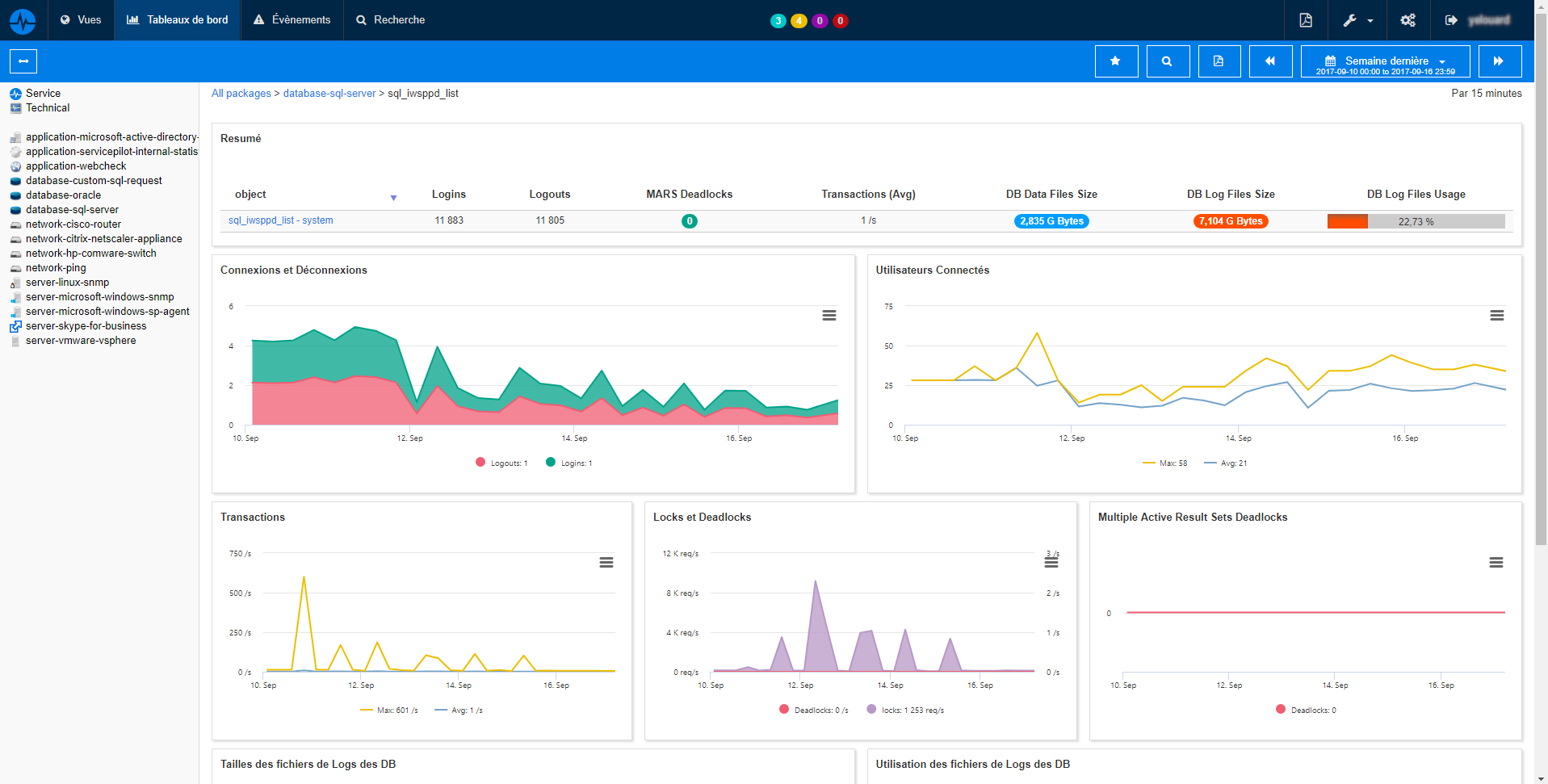Click the rewind arrows to go back in time
Viewport: 1548px width, 784px height.
point(1270,61)
